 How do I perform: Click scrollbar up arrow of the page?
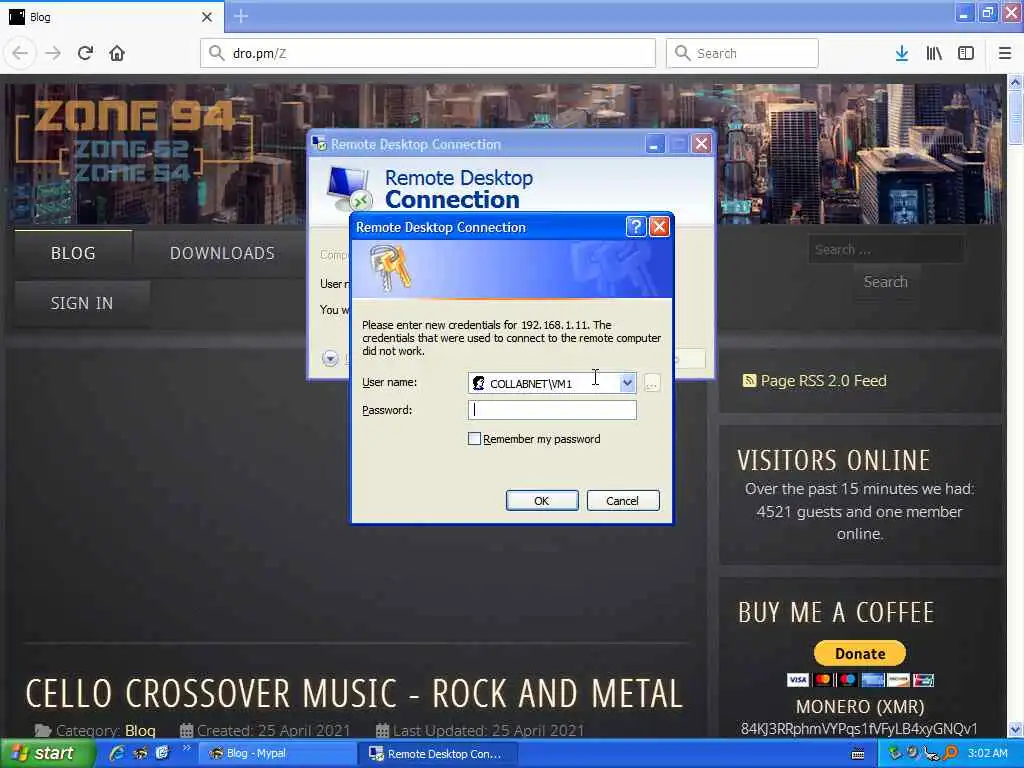click(x=1016, y=82)
